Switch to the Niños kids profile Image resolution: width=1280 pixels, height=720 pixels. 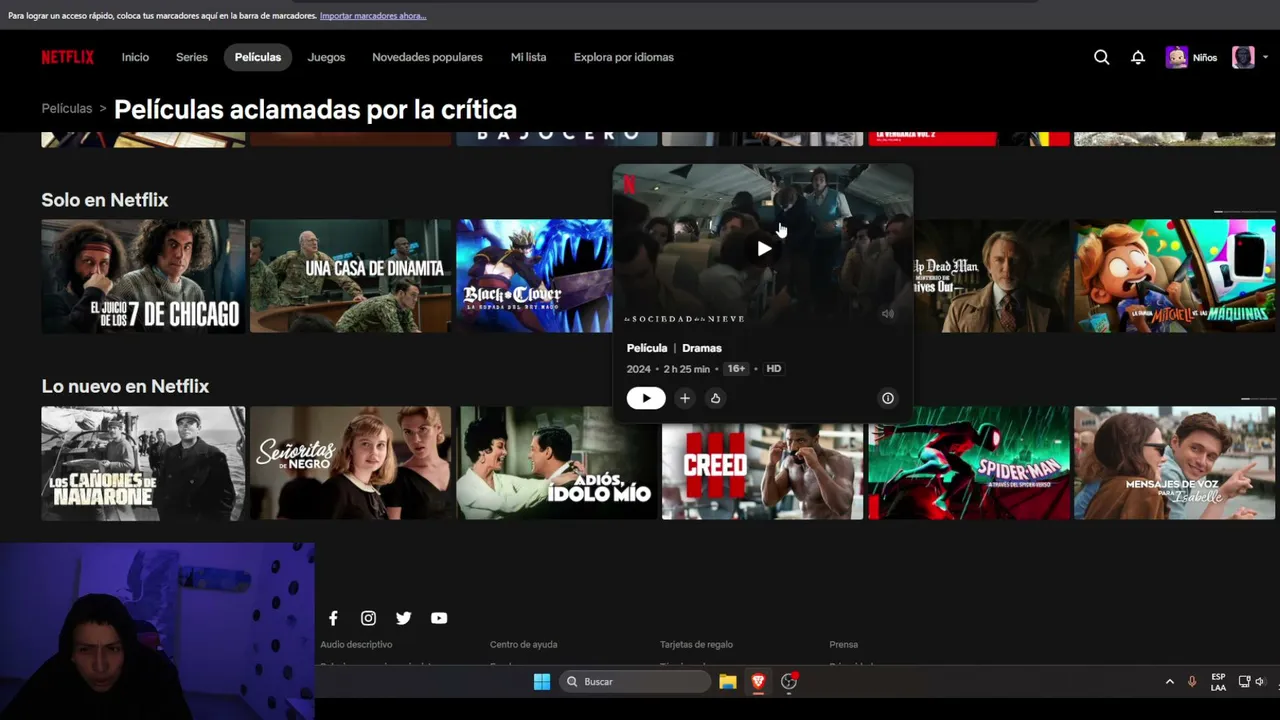pyautogui.click(x=1191, y=57)
